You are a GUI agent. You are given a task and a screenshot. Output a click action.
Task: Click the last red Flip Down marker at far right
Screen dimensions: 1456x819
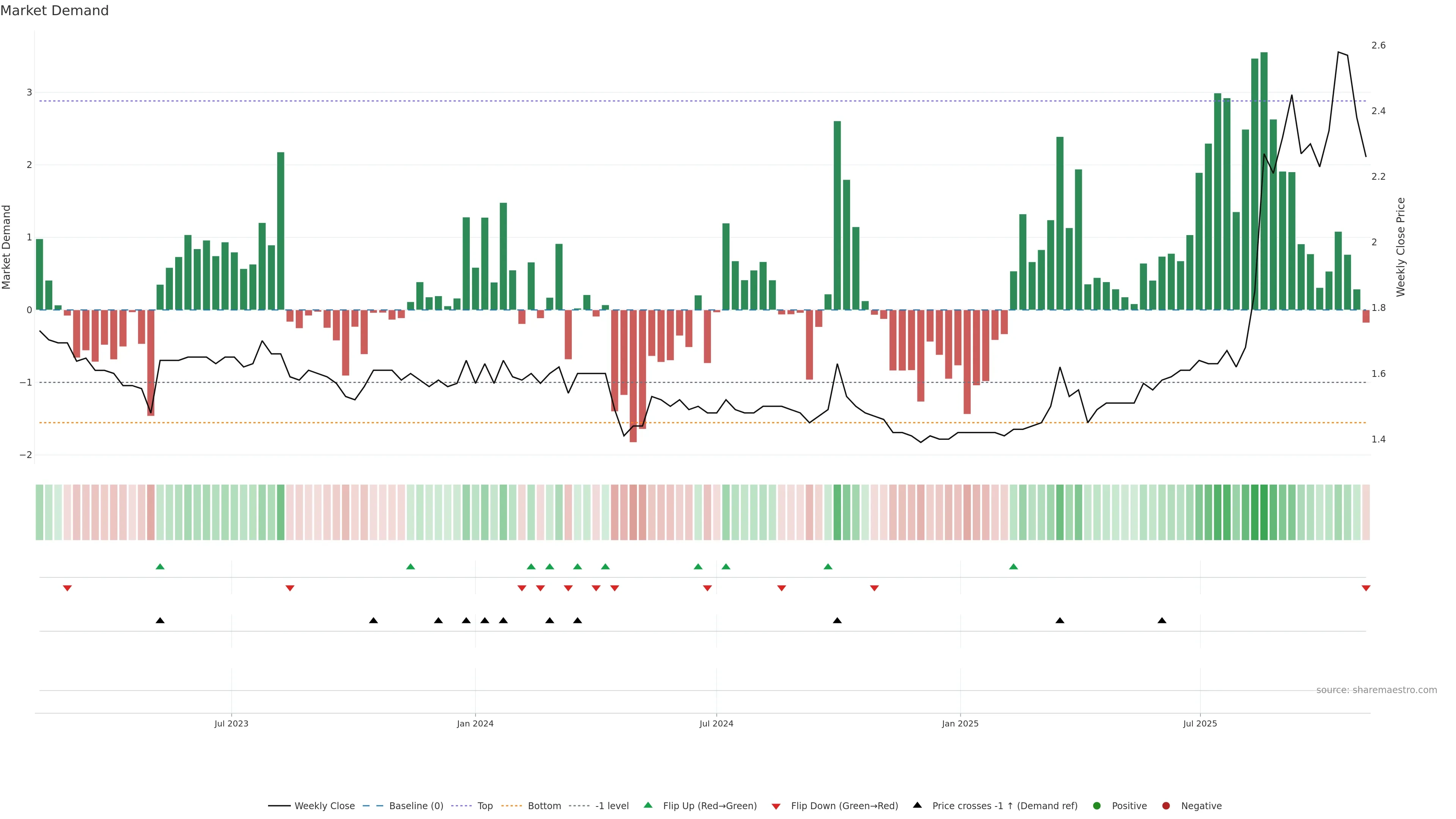pos(1365,588)
